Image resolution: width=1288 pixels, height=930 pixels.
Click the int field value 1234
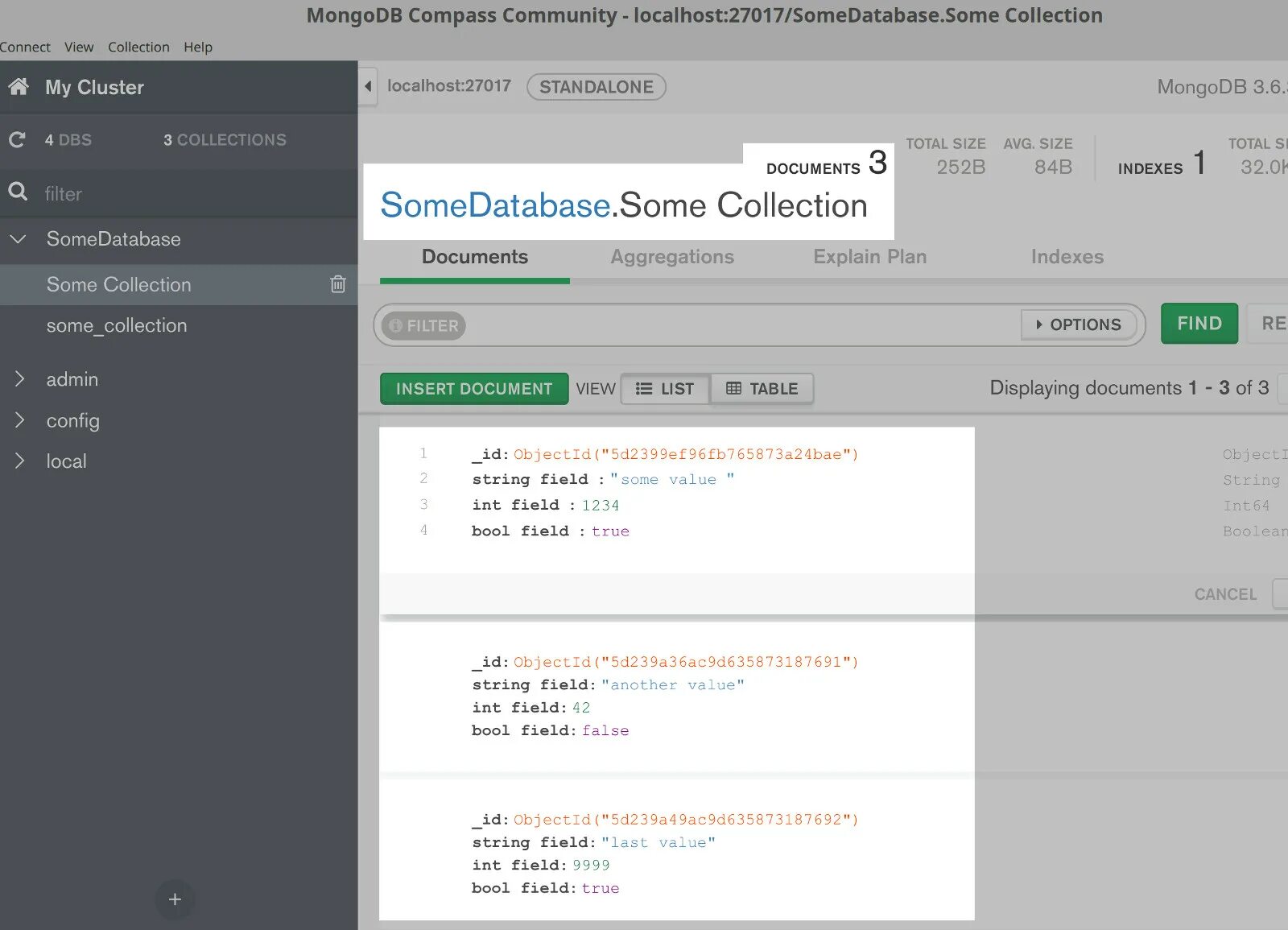pos(601,505)
